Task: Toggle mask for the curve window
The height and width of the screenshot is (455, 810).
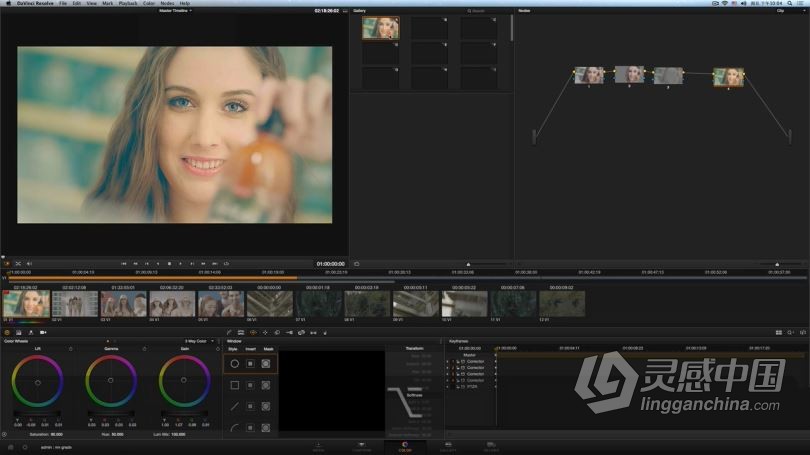Action: 266,428
